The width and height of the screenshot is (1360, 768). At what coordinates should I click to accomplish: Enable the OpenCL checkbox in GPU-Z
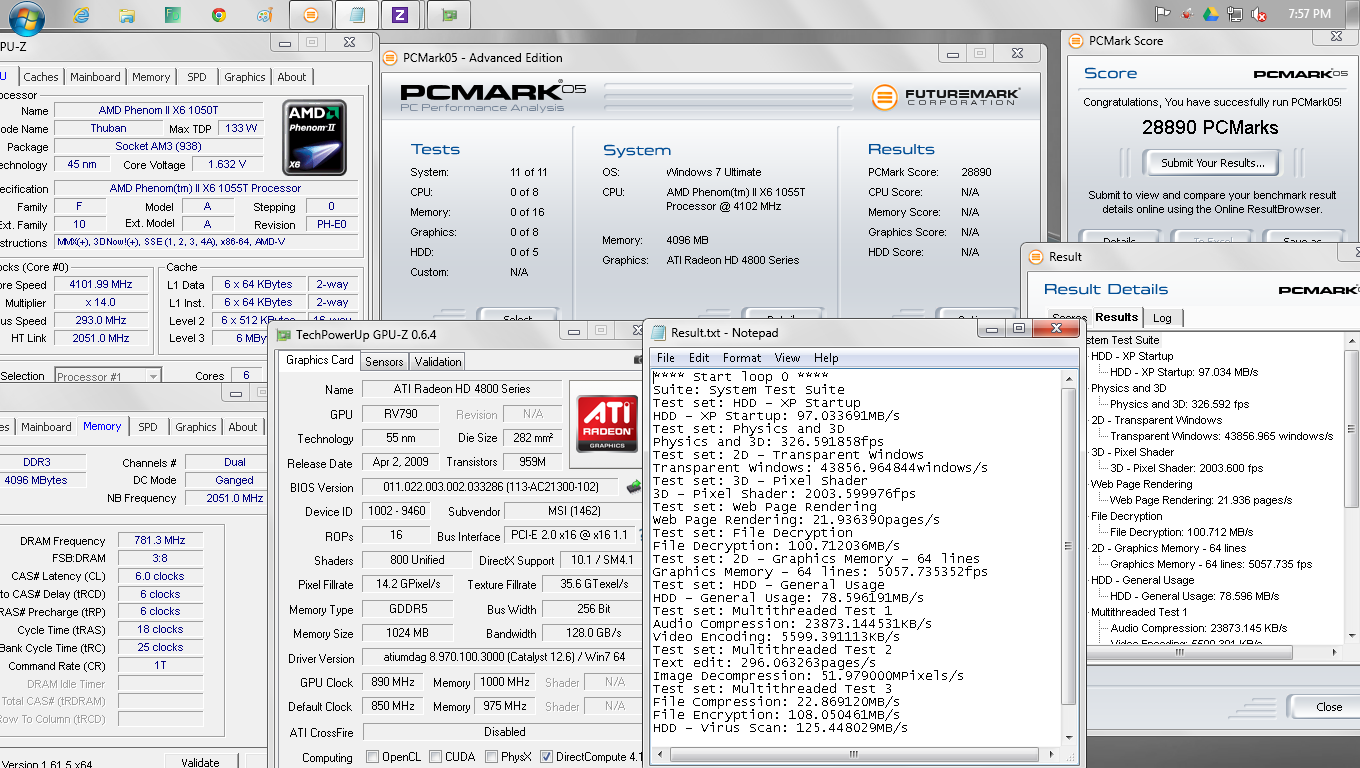point(372,757)
